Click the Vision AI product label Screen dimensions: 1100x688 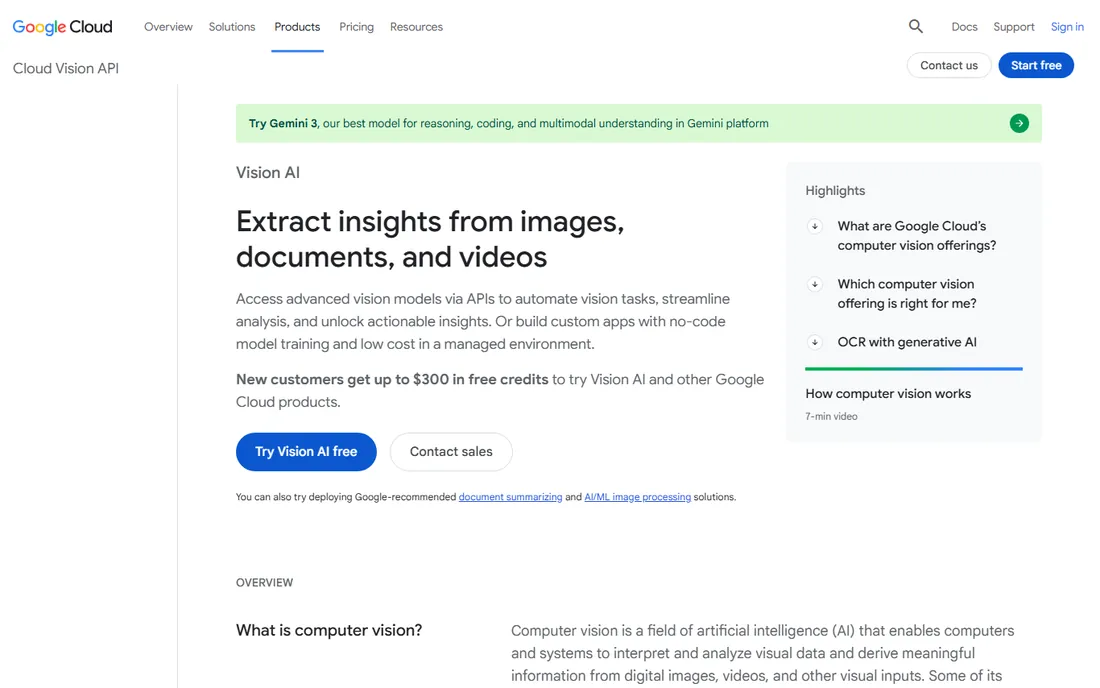tap(267, 173)
